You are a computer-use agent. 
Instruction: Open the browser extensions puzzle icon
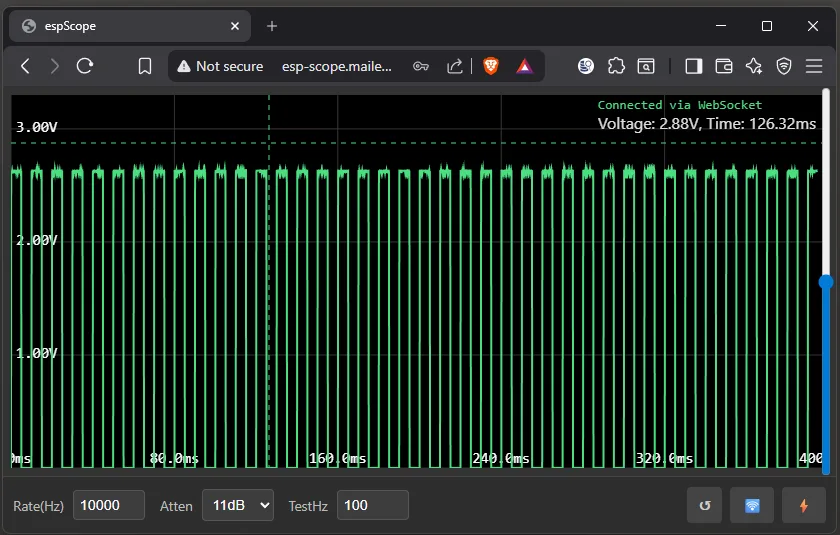pos(616,66)
